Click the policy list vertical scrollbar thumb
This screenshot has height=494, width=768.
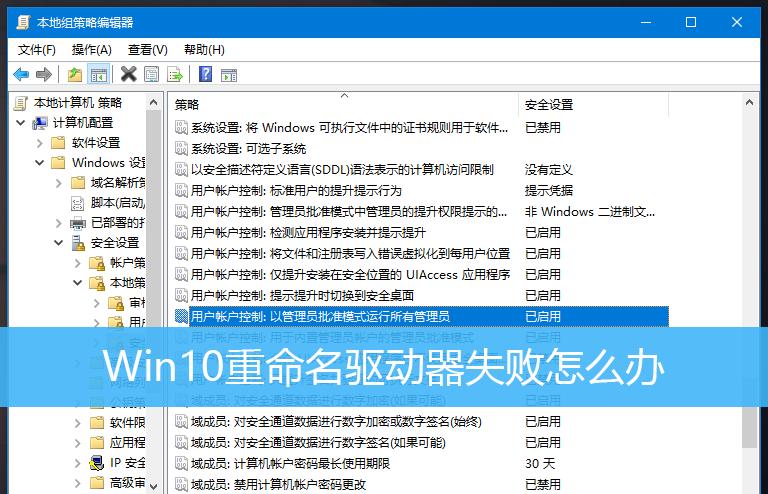tap(749, 427)
